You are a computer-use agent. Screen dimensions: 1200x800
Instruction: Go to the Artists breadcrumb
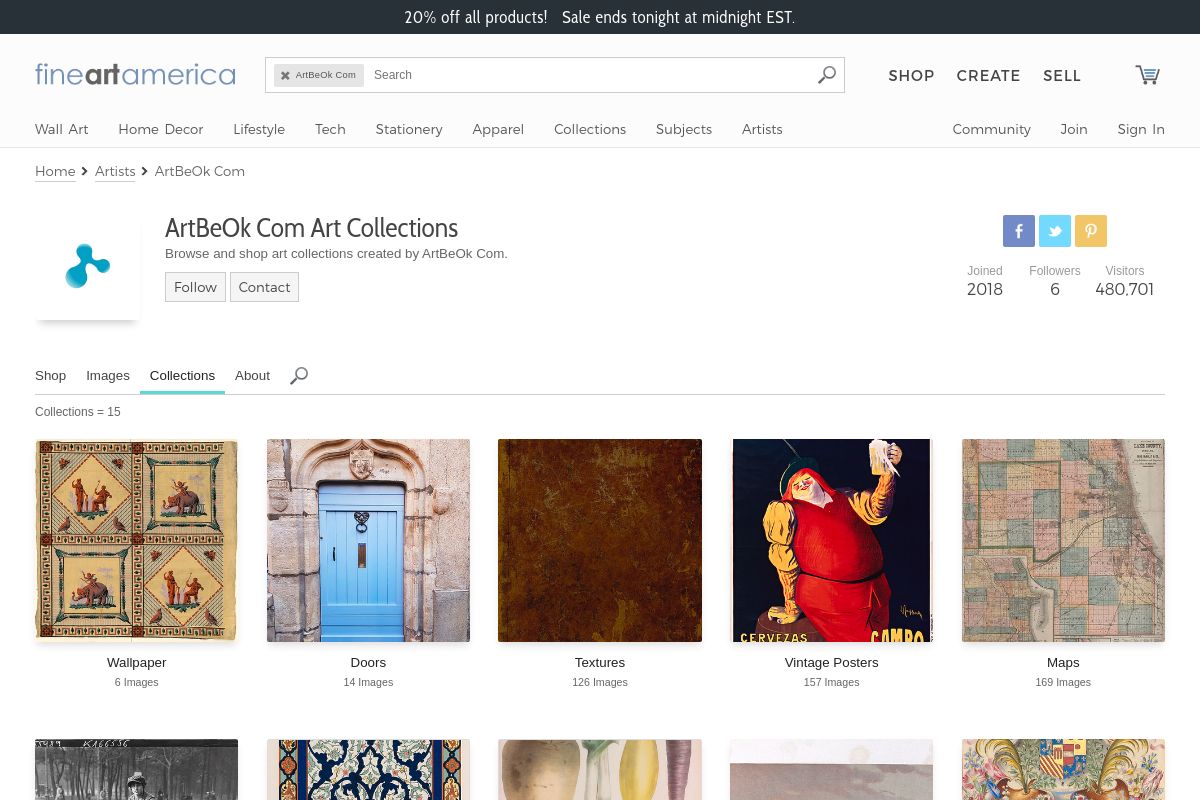coord(115,171)
